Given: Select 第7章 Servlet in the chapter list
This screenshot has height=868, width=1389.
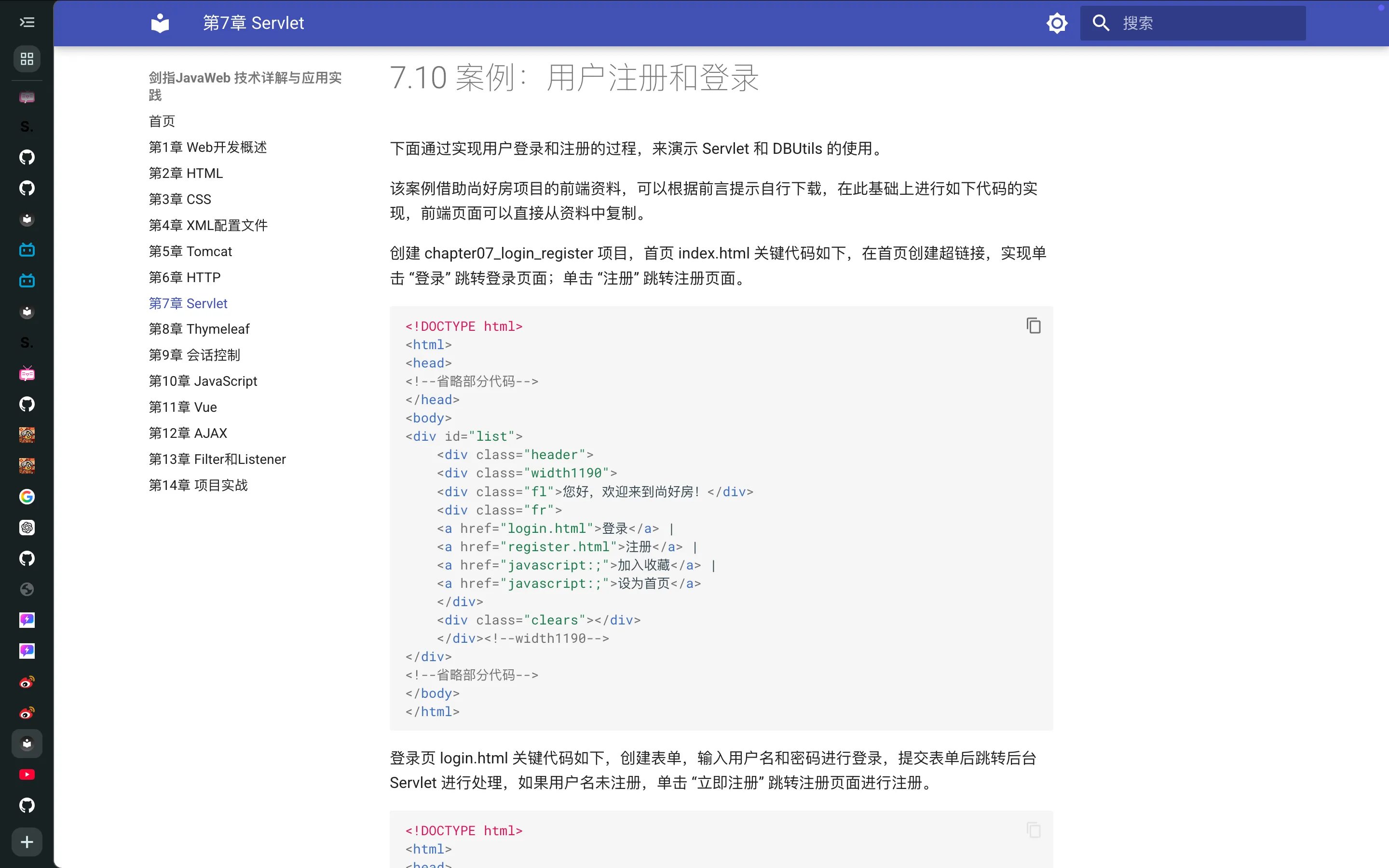Looking at the screenshot, I should click(x=188, y=303).
